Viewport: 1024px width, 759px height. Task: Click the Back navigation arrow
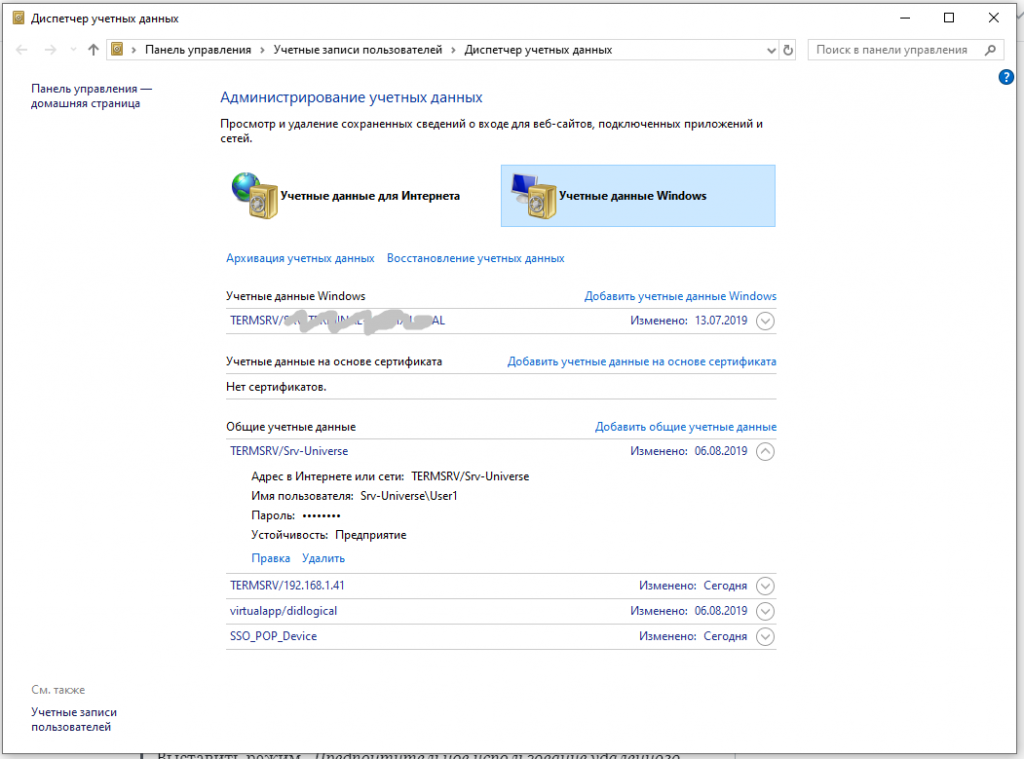pyautogui.click(x=22, y=49)
